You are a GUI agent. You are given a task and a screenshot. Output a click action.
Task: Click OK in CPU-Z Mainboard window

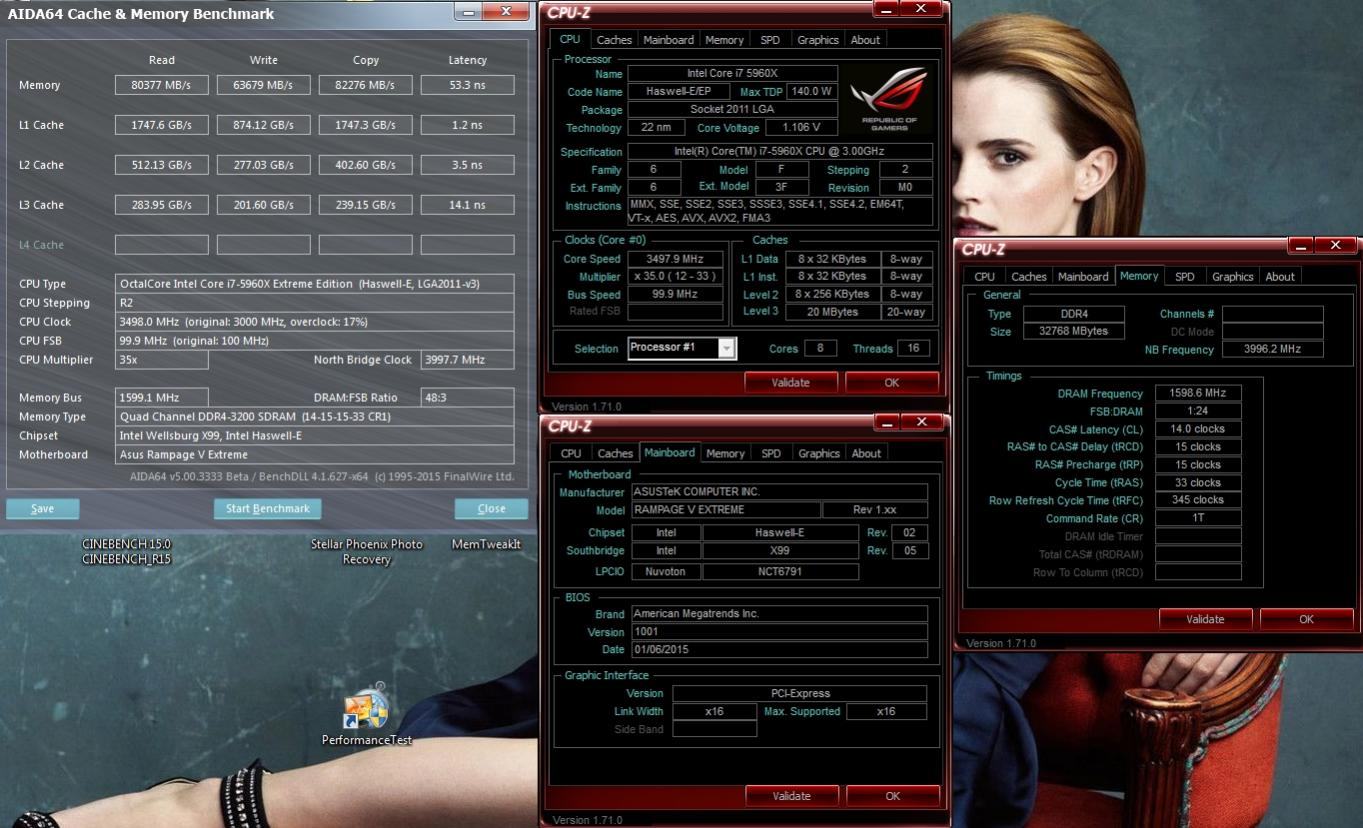[893, 796]
